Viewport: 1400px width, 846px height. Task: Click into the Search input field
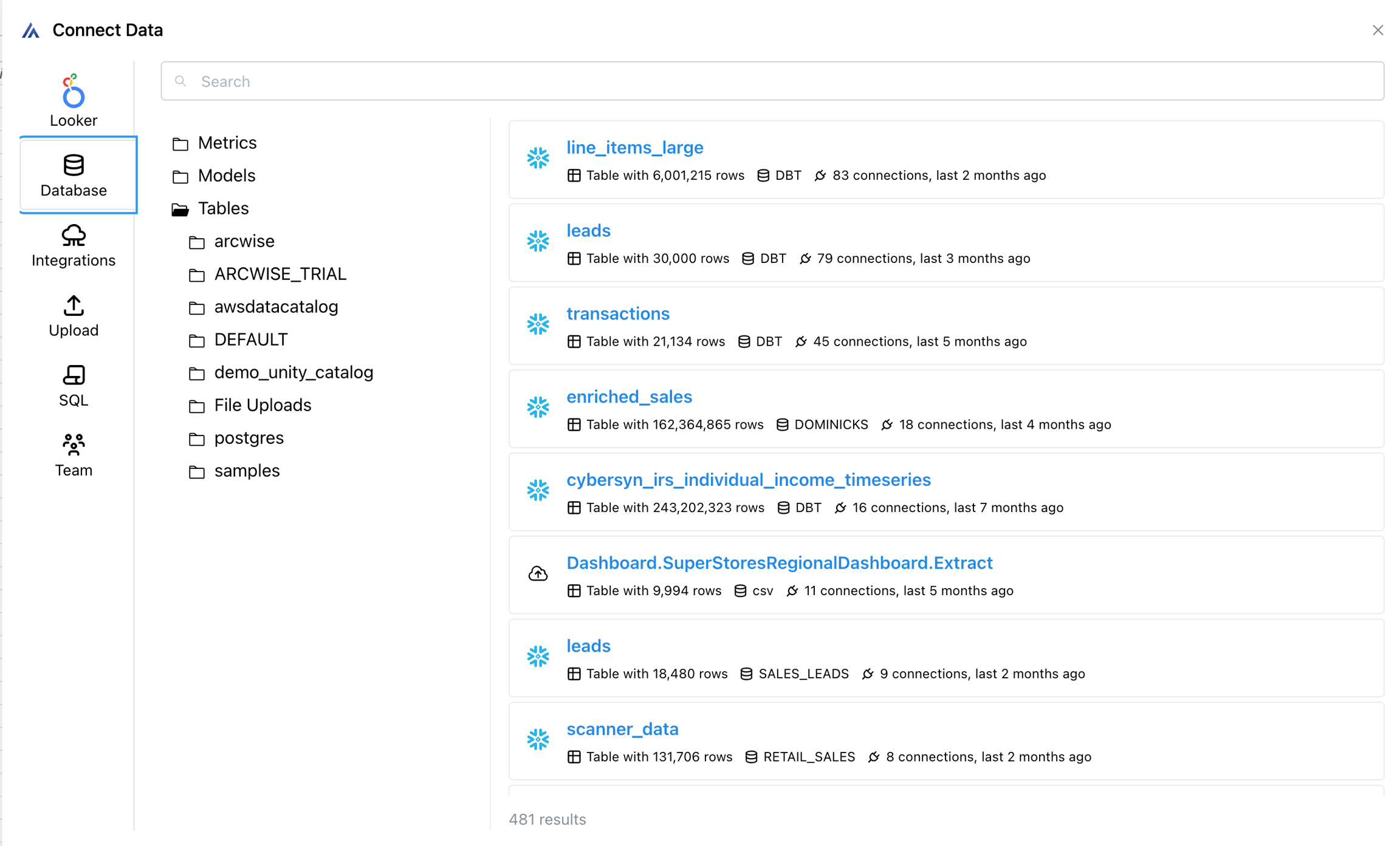pyautogui.click(x=772, y=81)
